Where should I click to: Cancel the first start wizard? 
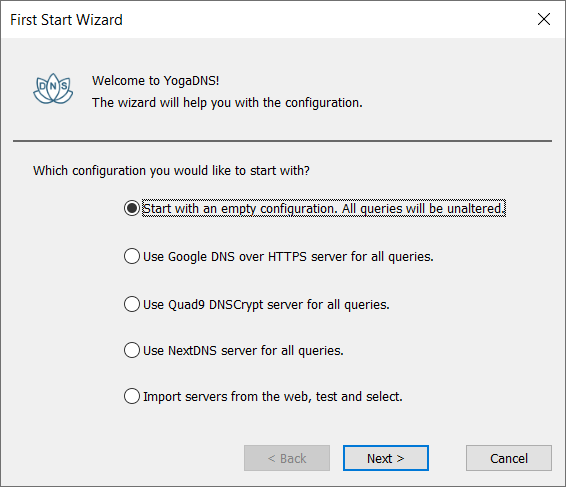[x=509, y=458]
